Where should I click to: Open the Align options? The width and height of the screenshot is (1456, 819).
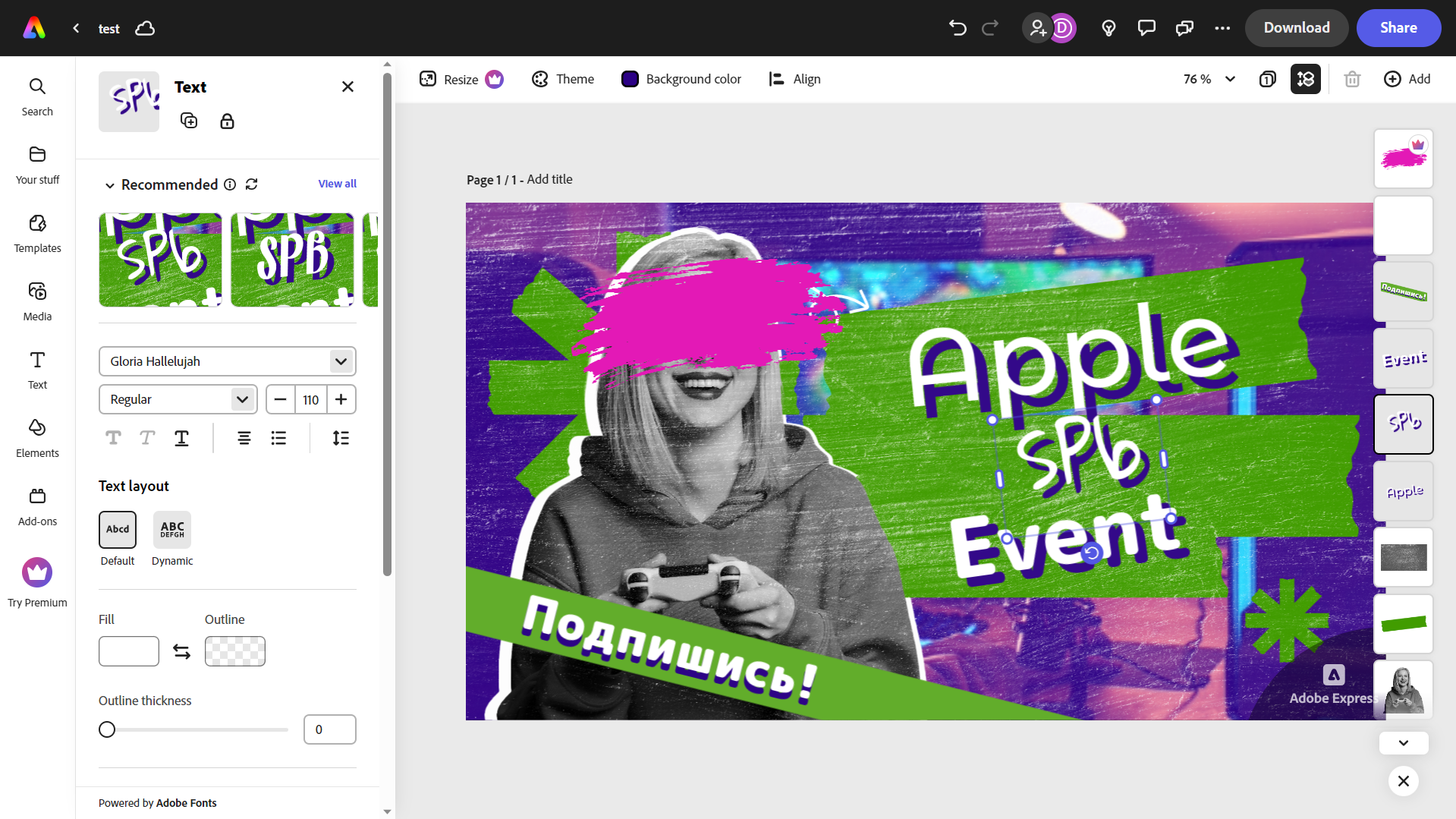pyautogui.click(x=794, y=79)
